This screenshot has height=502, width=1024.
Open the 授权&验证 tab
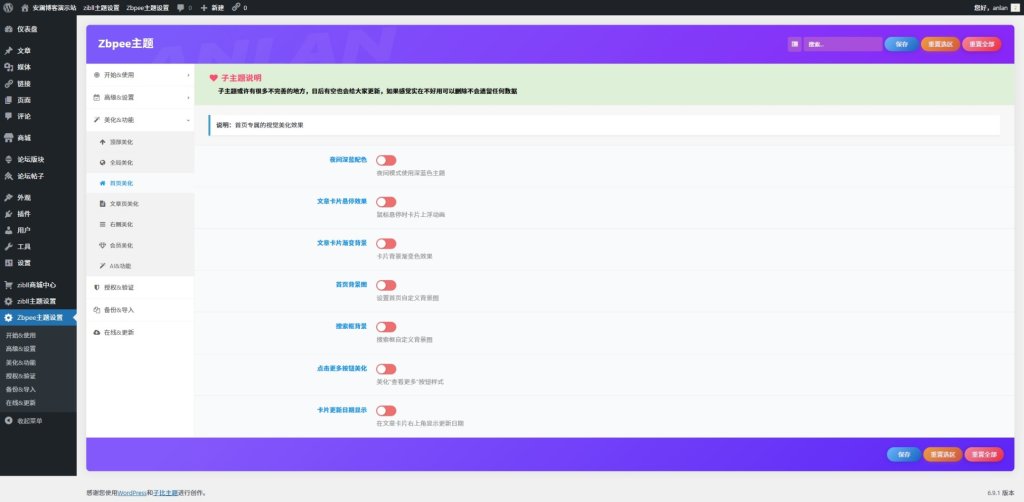(140, 287)
